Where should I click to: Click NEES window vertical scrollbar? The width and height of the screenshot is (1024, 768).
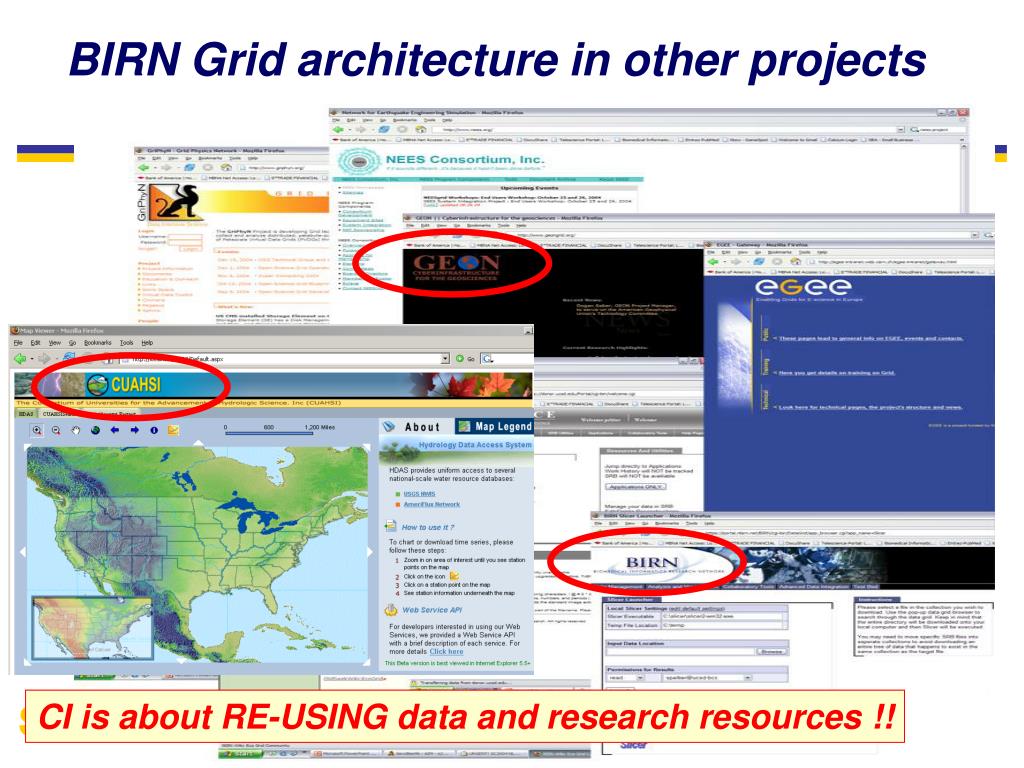point(964,176)
